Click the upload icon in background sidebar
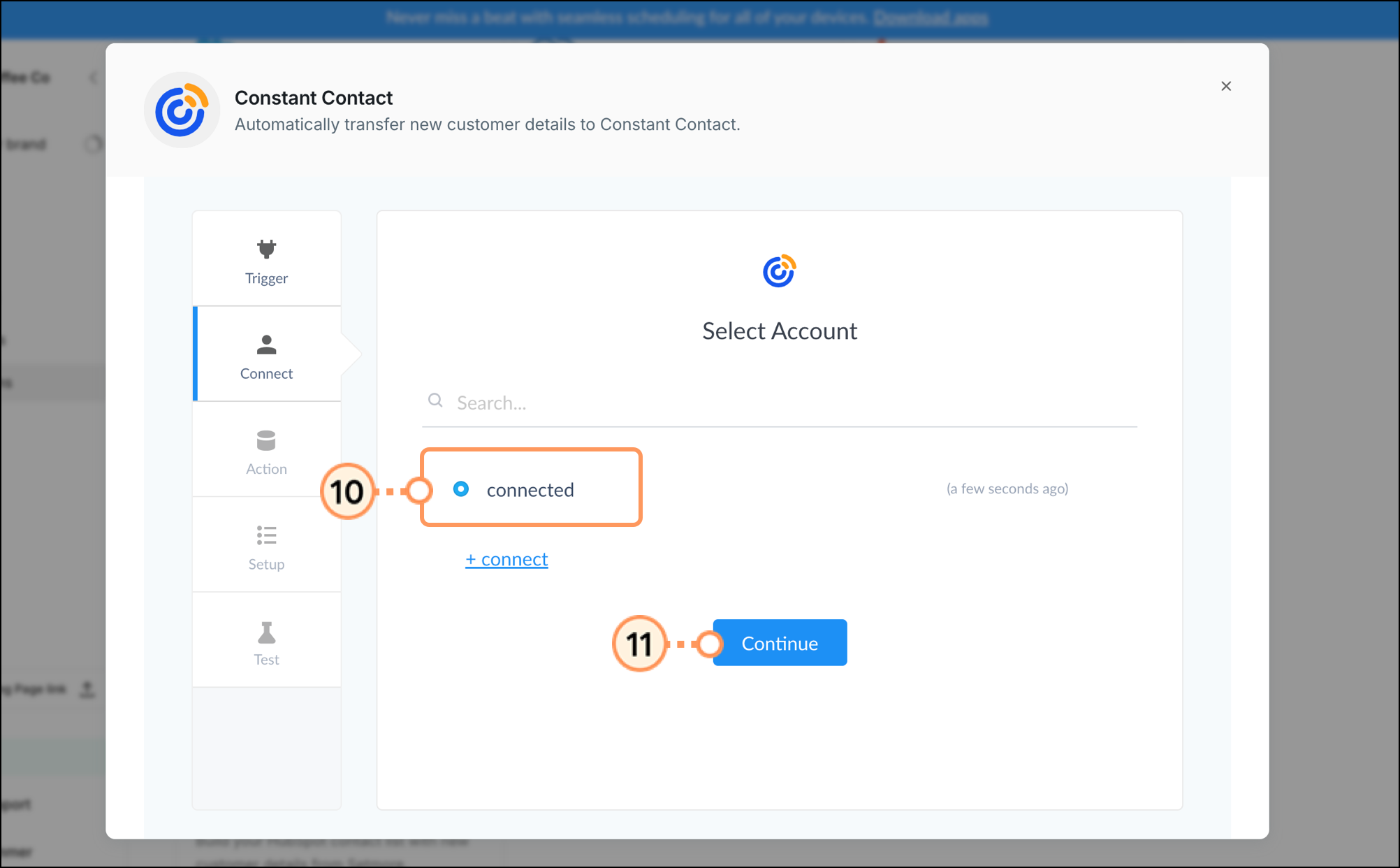 pos(87,690)
